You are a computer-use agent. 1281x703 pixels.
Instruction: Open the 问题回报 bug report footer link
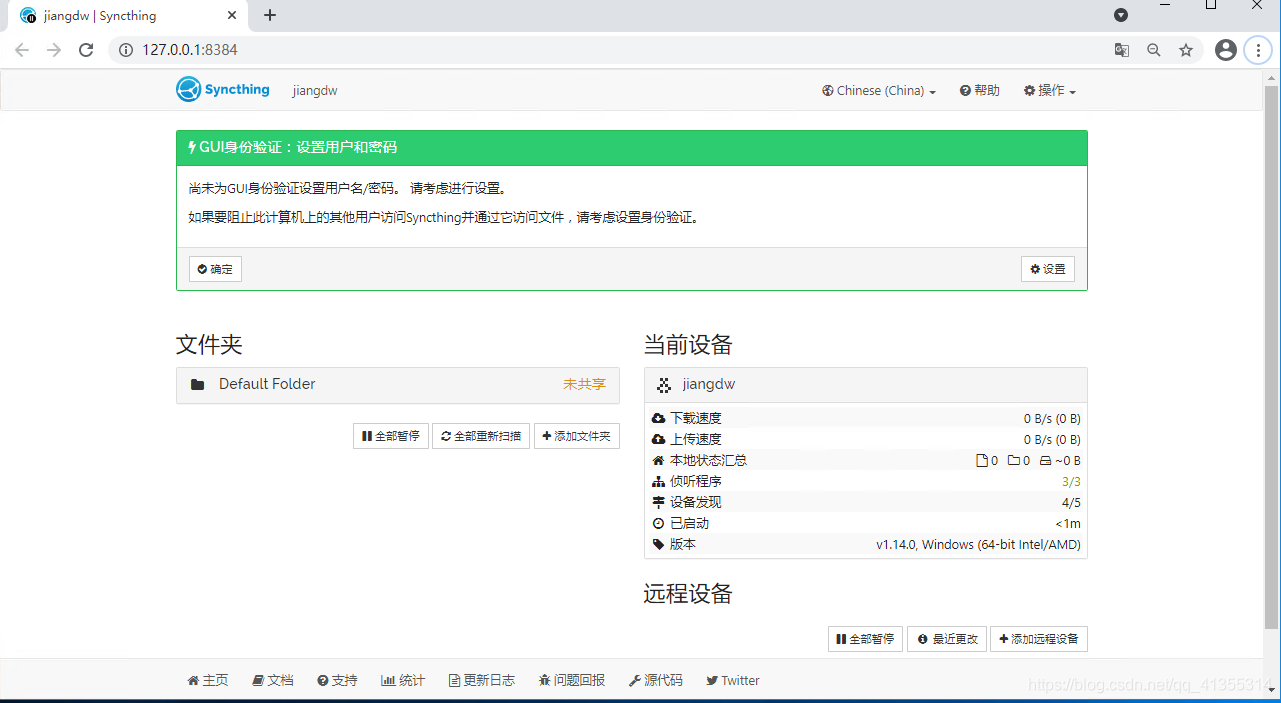(x=572, y=680)
